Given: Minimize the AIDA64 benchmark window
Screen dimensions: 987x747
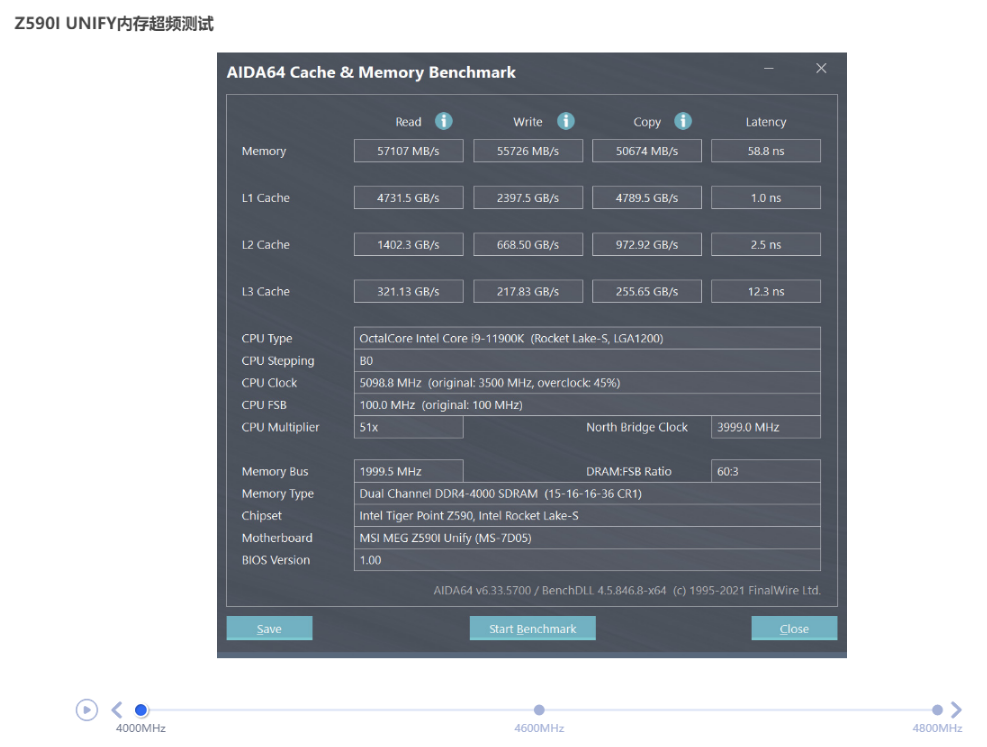Looking at the screenshot, I should 769,68.
